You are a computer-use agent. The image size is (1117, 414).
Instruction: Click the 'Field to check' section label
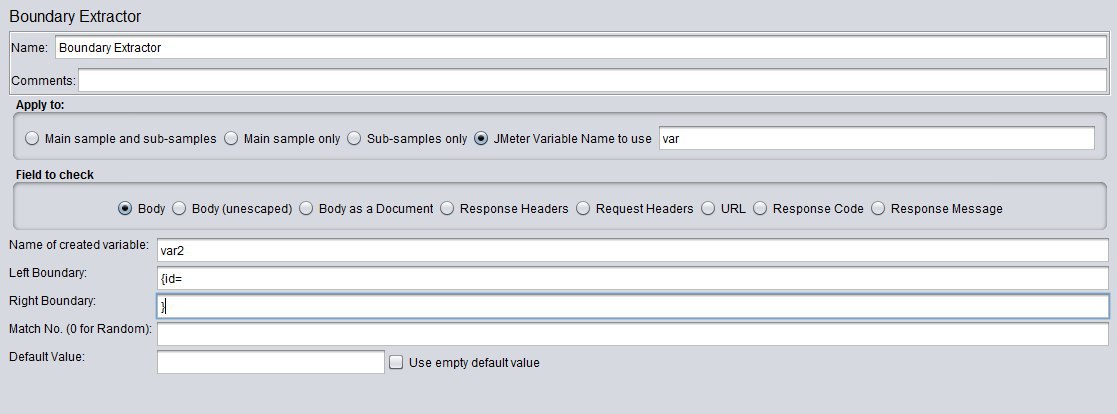pyautogui.click(x=55, y=175)
